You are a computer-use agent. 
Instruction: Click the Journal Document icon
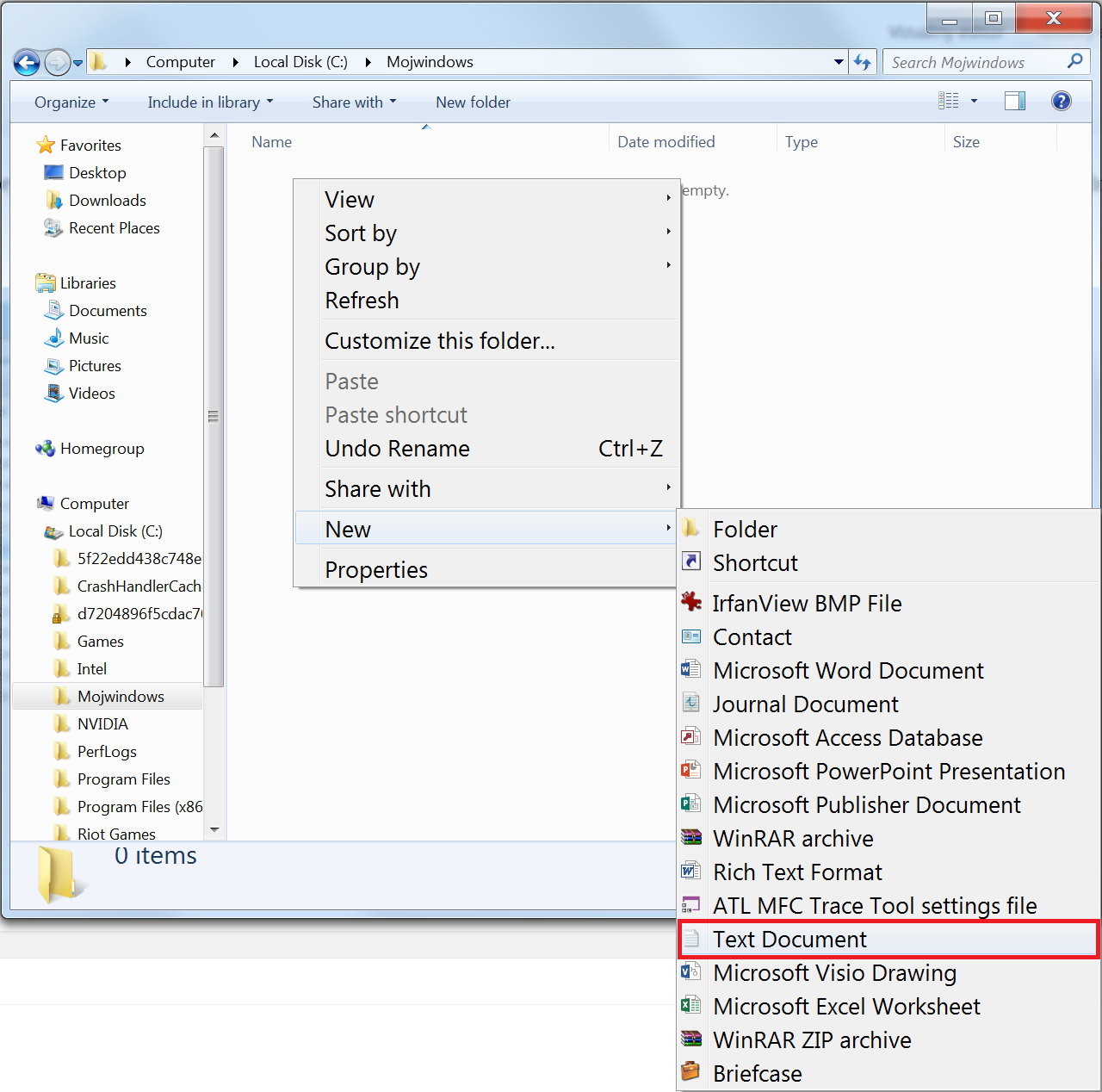[691, 703]
